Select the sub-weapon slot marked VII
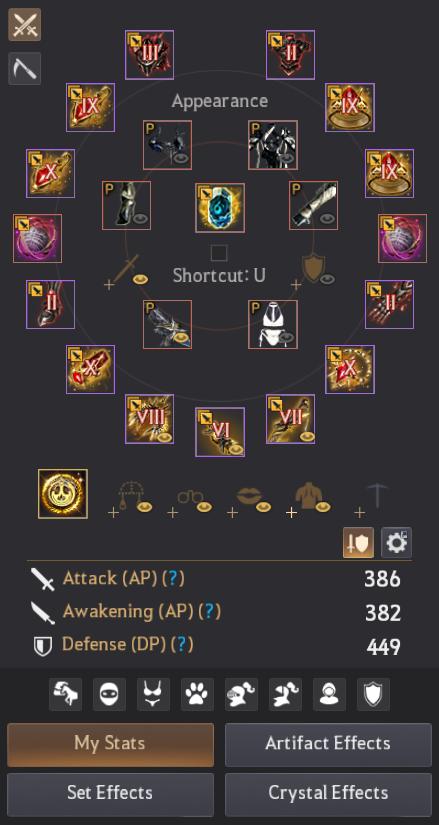Screen dimensions: 439x825 coord(291,419)
